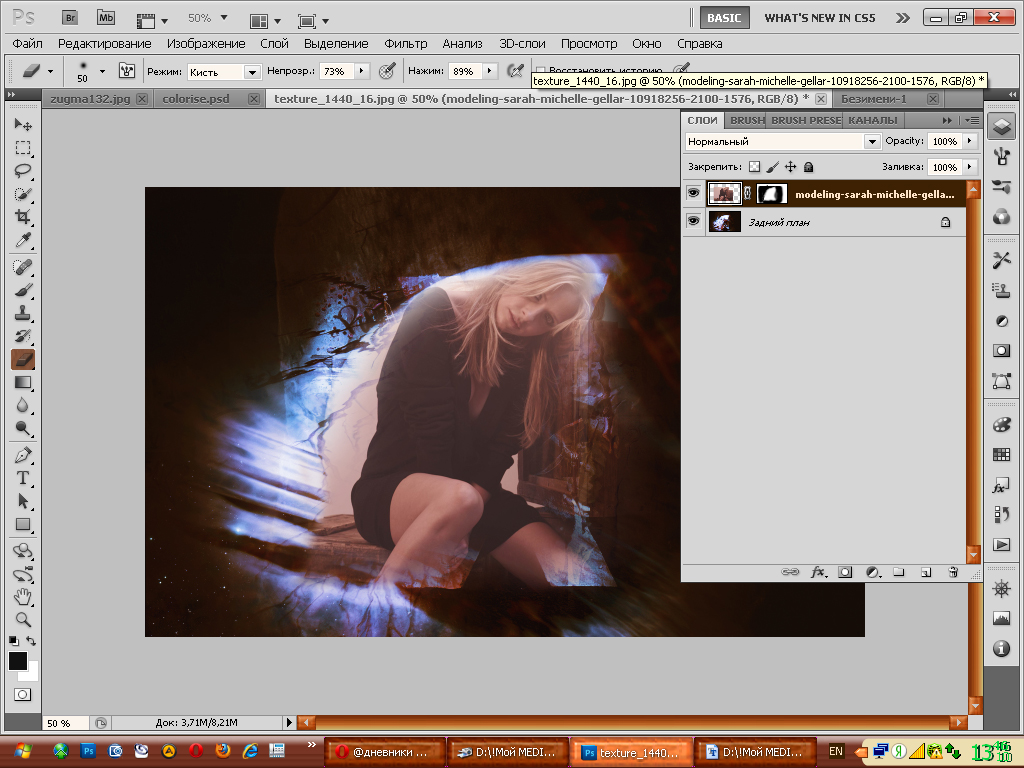
Task: Click the foreground color swatch
Action: (18, 661)
